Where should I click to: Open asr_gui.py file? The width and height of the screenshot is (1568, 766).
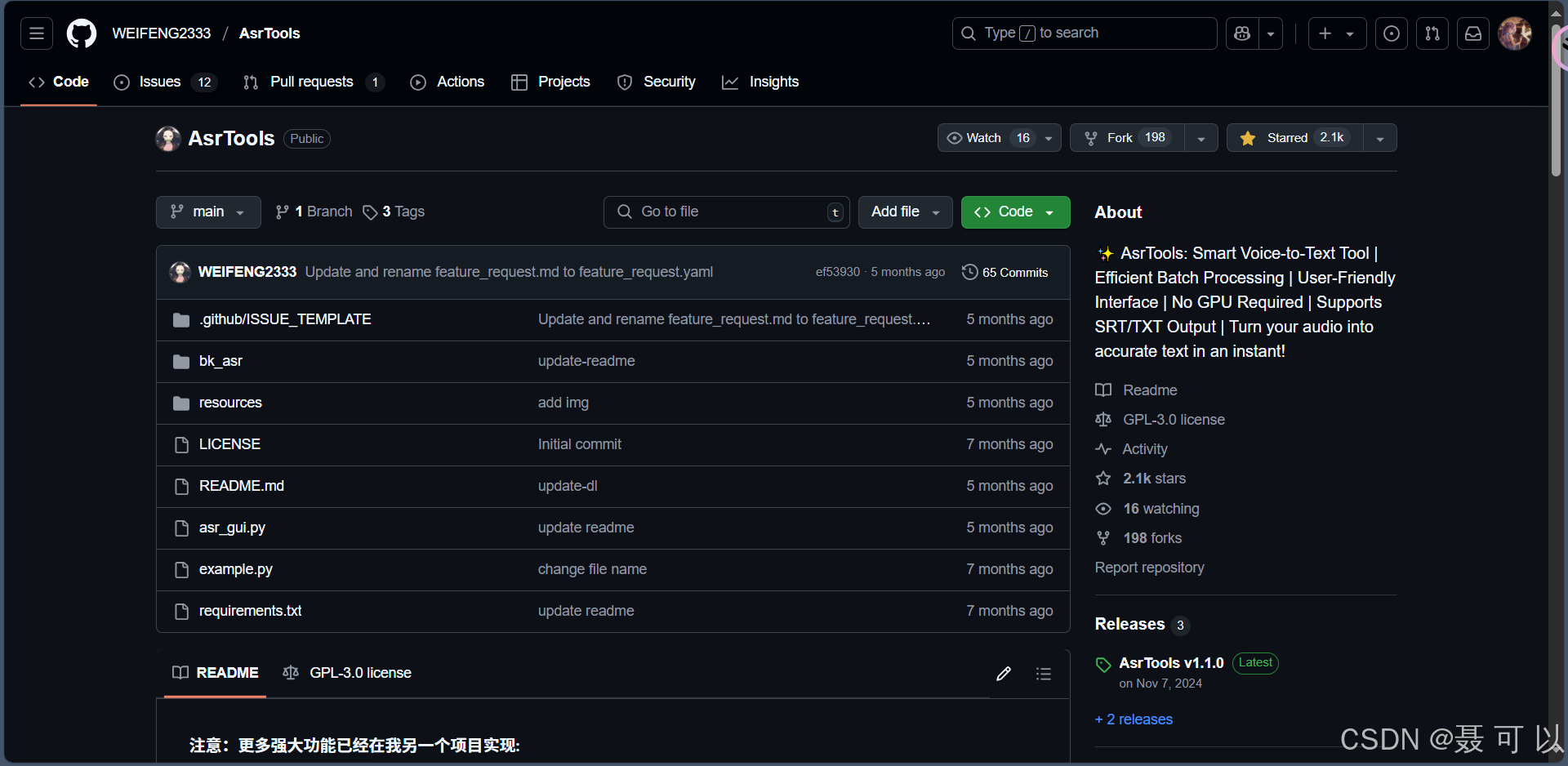click(x=232, y=528)
